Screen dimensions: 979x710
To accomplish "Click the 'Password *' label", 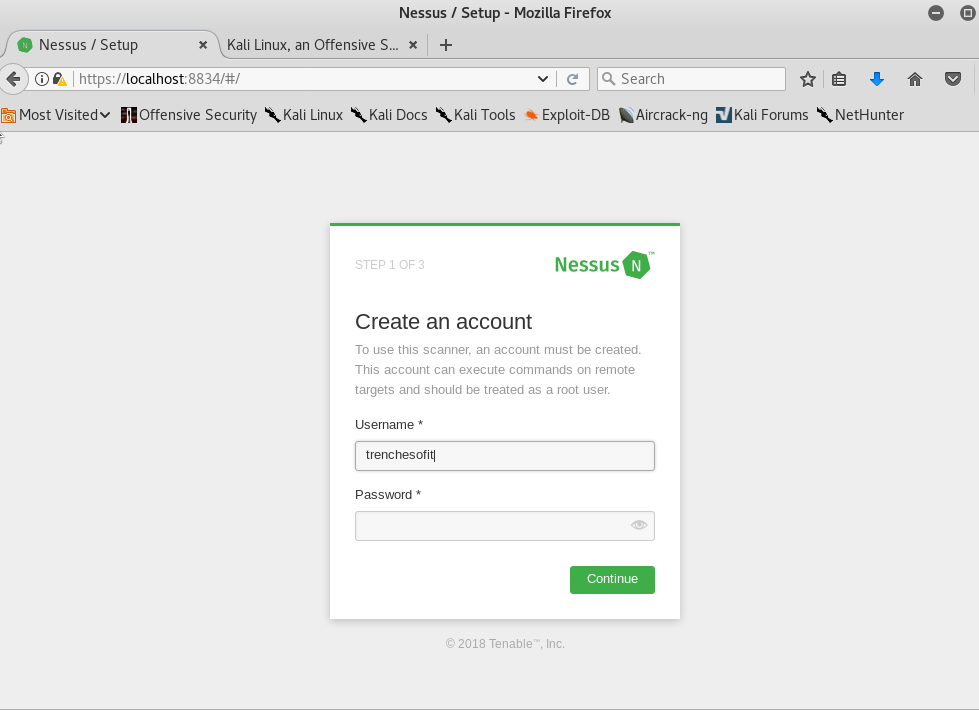I will coord(388,495).
